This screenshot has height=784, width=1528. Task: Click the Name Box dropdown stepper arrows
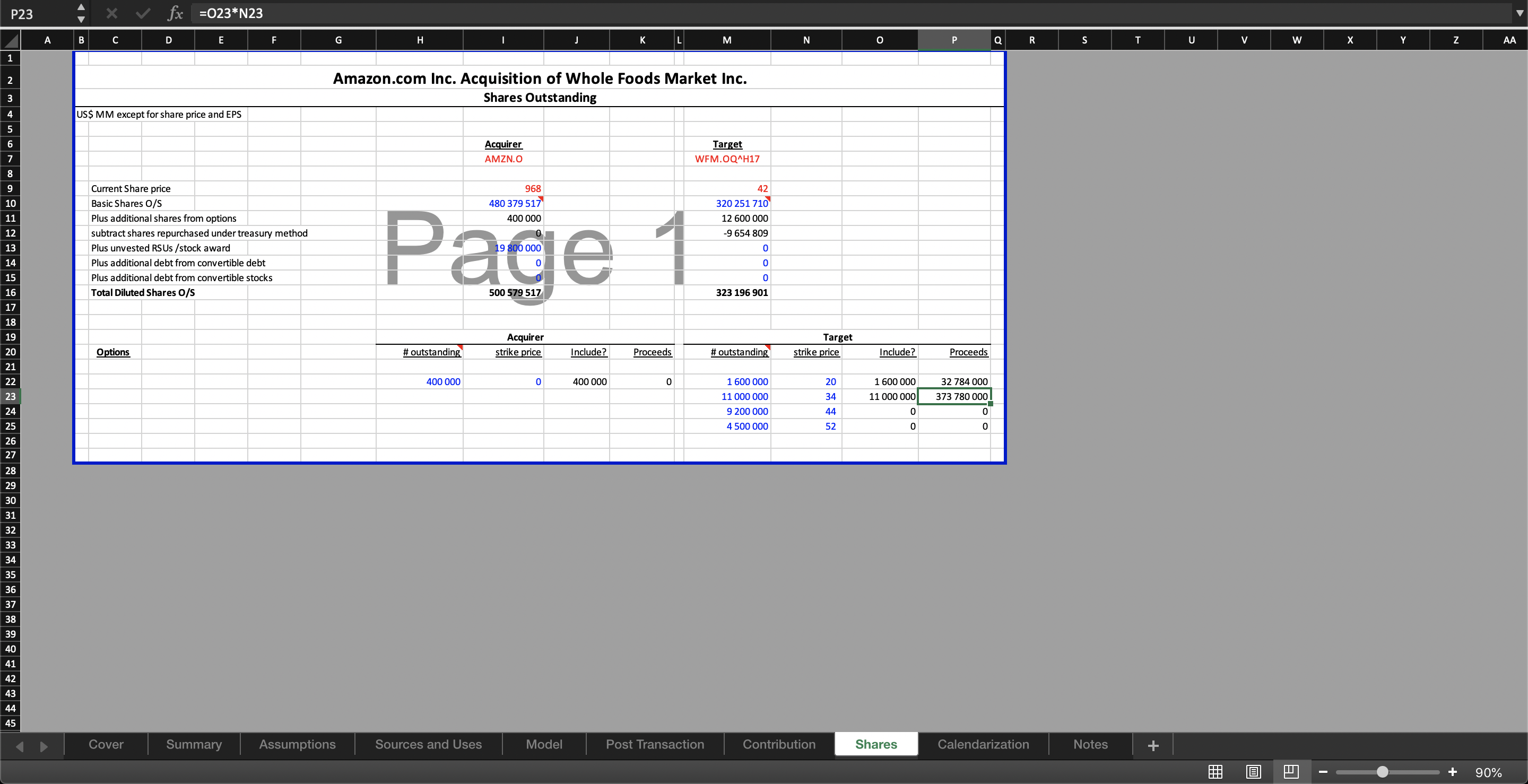click(81, 13)
